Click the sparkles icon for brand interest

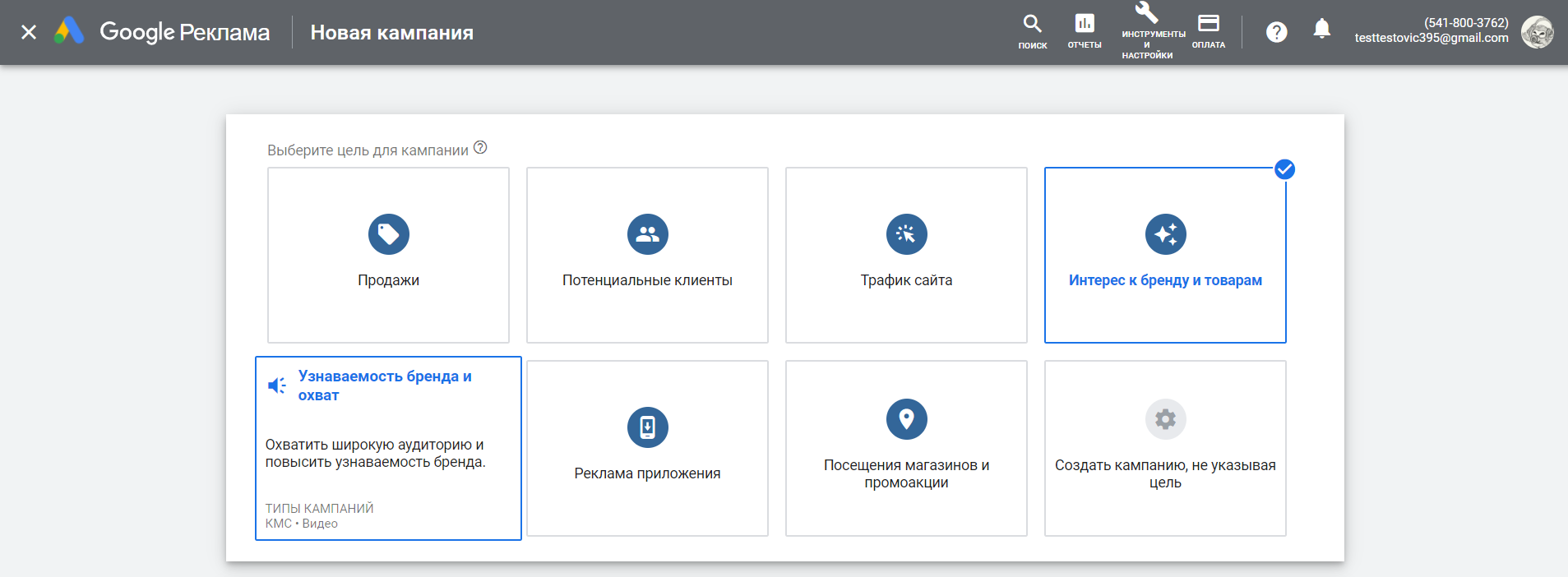click(1166, 234)
